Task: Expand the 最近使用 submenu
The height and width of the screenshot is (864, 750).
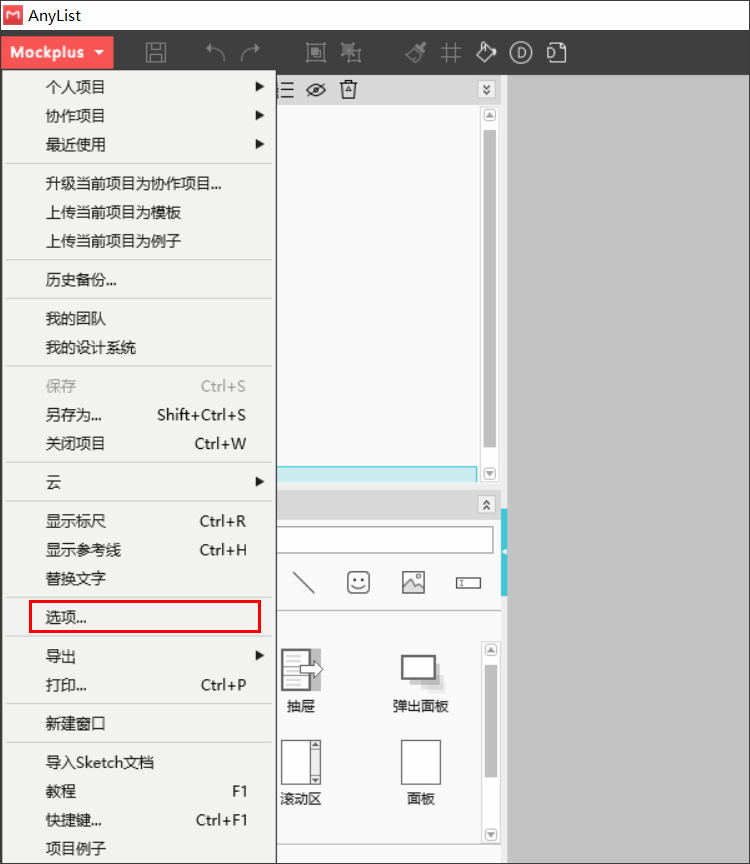Action: point(139,144)
